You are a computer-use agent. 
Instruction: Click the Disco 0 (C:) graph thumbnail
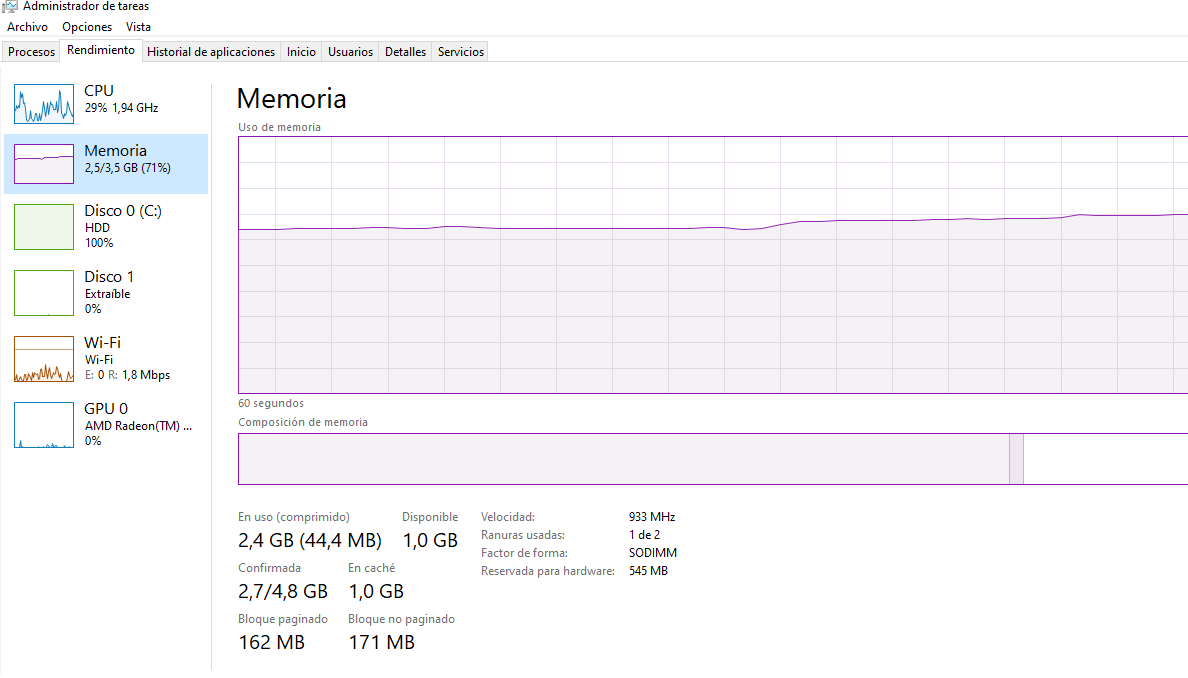44,227
